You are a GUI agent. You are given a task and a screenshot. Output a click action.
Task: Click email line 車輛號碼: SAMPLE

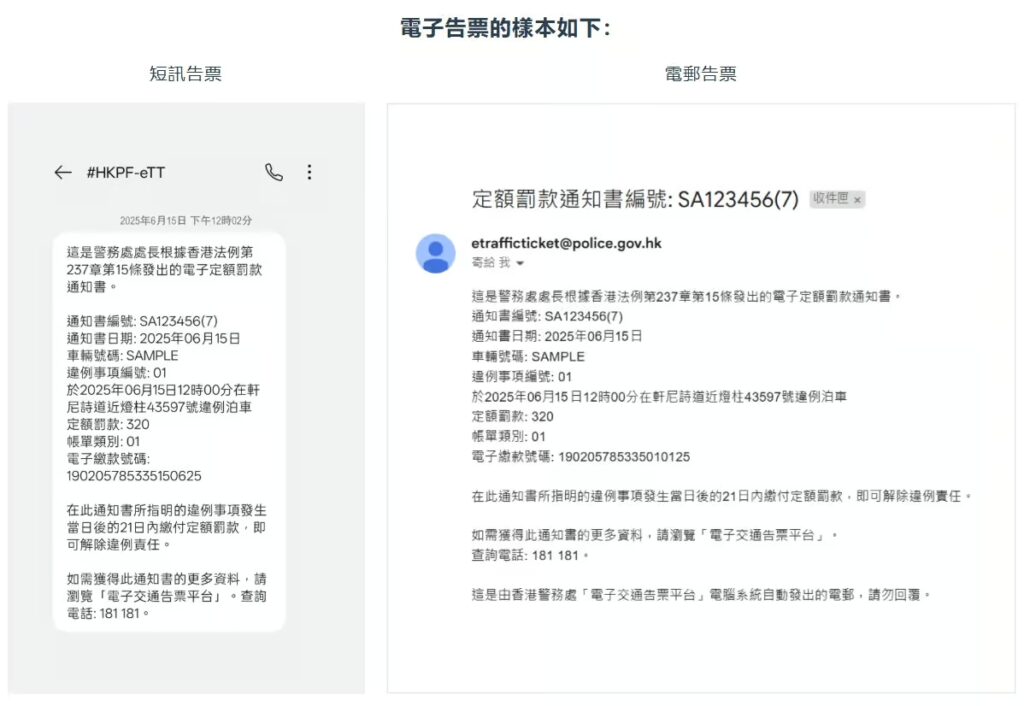pyautogui.click(x=528, y=357)
